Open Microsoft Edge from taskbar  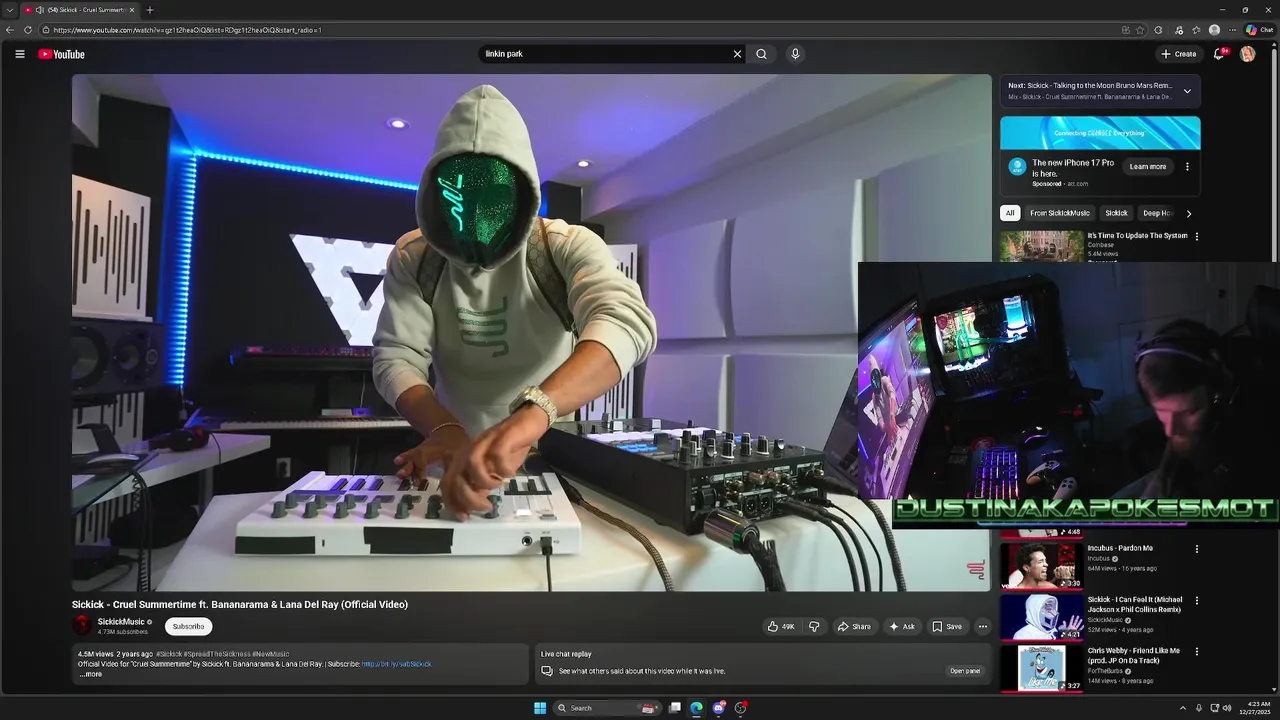696,708
